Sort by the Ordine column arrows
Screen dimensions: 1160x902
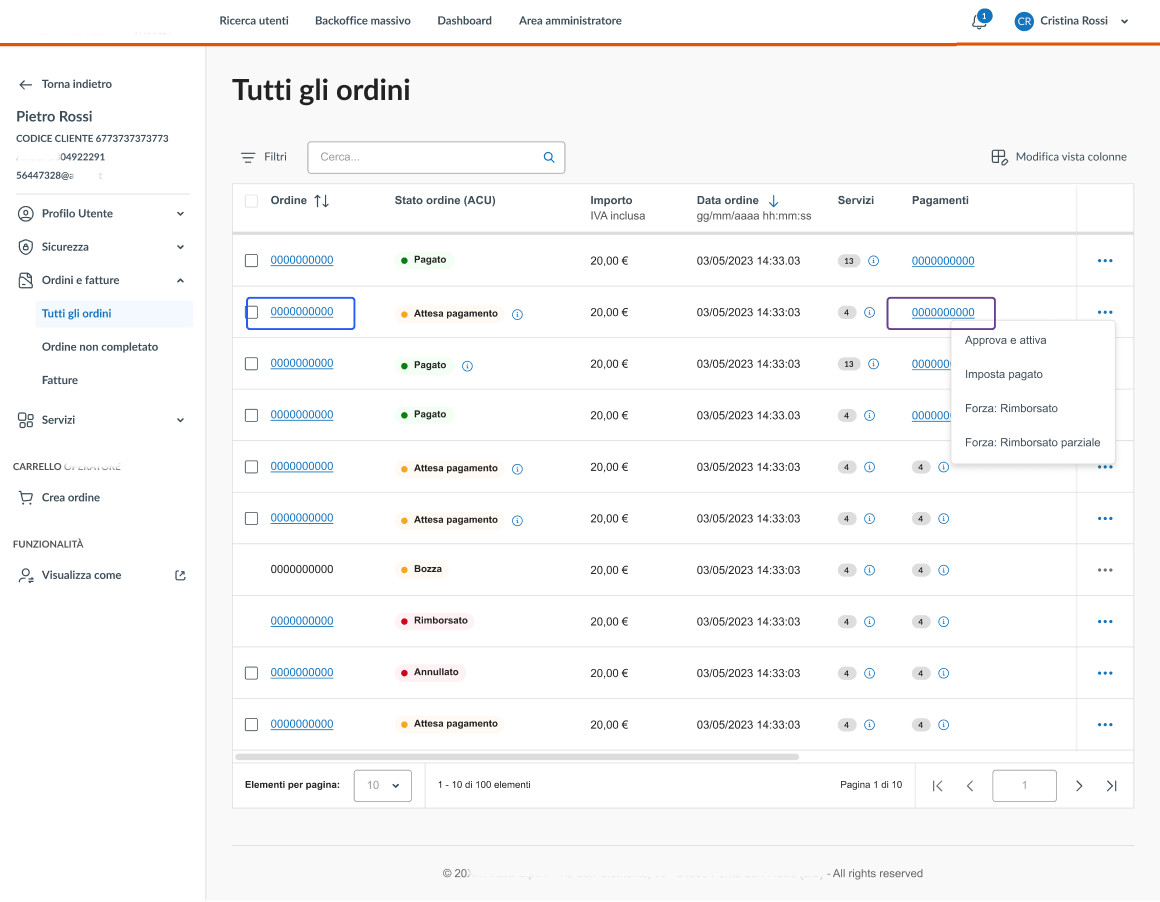click(x=321, y=201)
